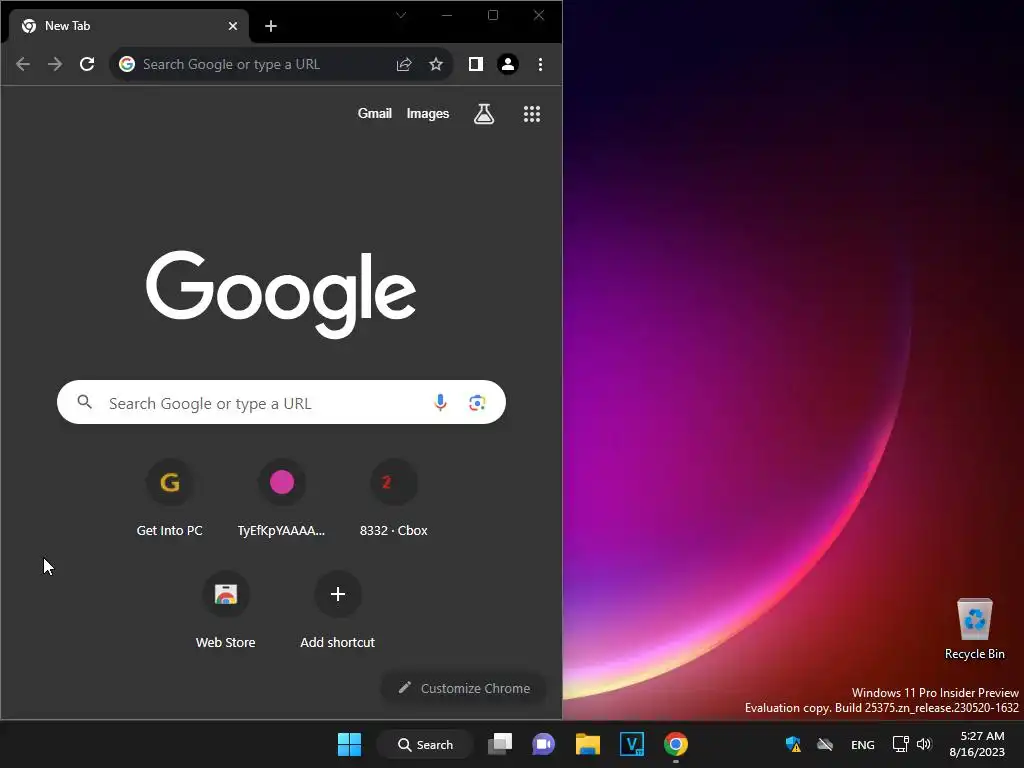Open the clock showing 5:27 AM
This screenshot has width=1024, height=768.
[976, 744]
